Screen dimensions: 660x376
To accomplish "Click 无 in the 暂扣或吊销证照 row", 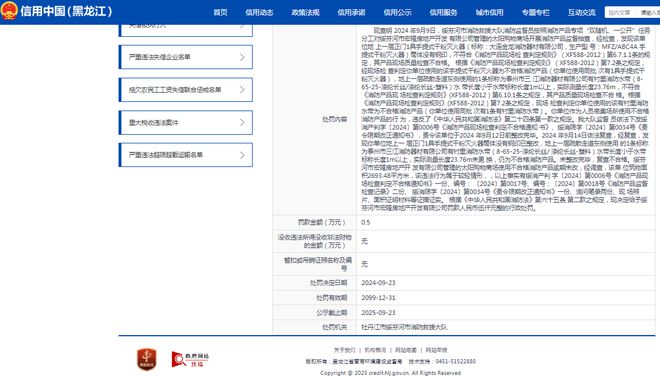I will pos(365,264).
